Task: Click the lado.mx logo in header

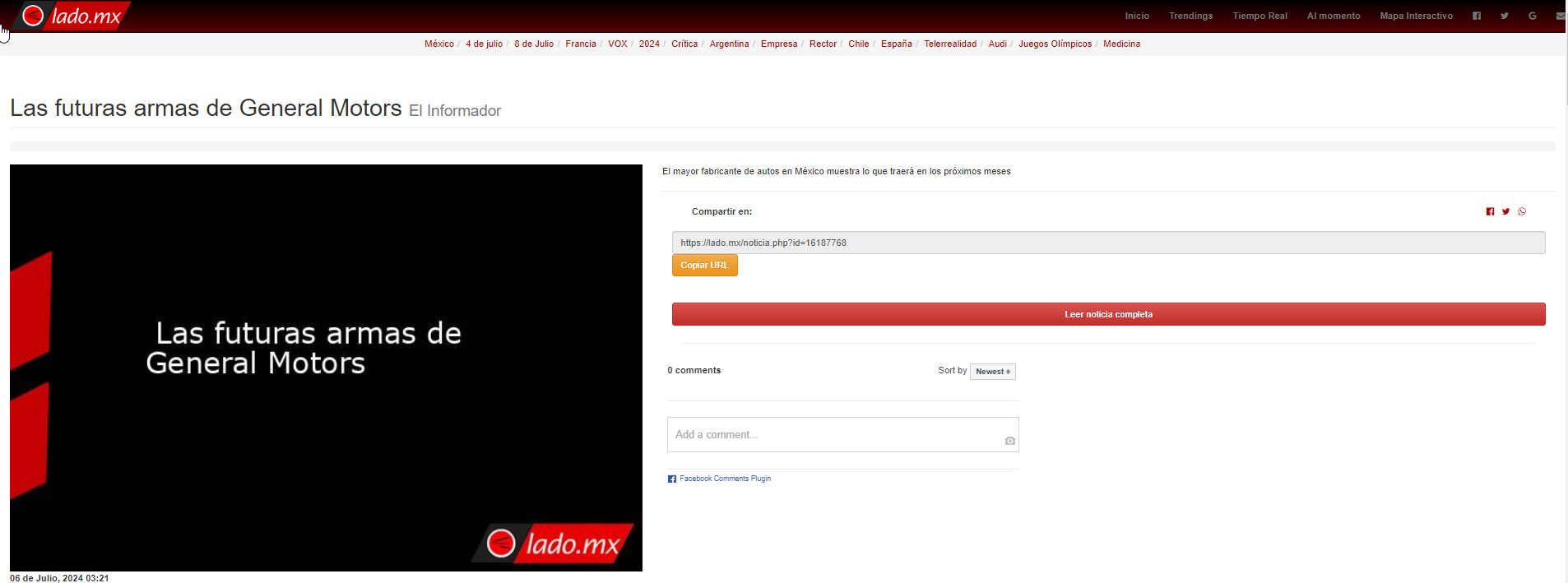Action: coord(72,16)
